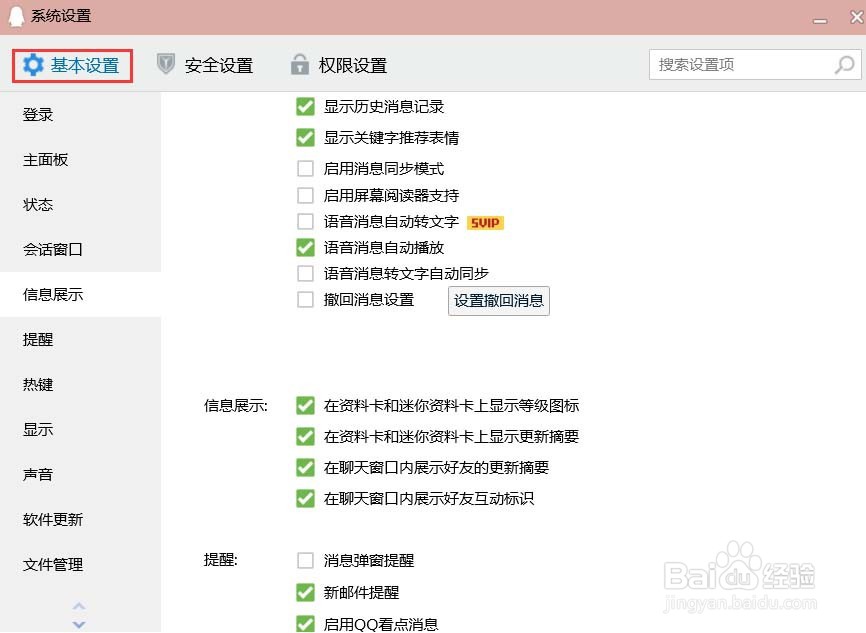This screenshot has width=866, height=633.
Task: Uncheck 新邮件提醒 checkbox
Action: click(x=305, y=593)
